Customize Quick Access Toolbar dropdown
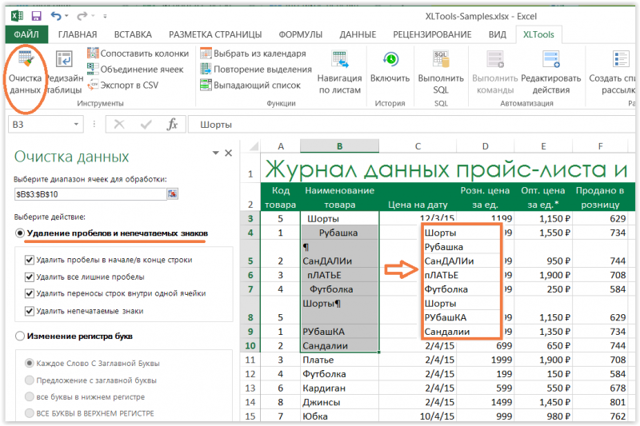 (x=105, y=16)
